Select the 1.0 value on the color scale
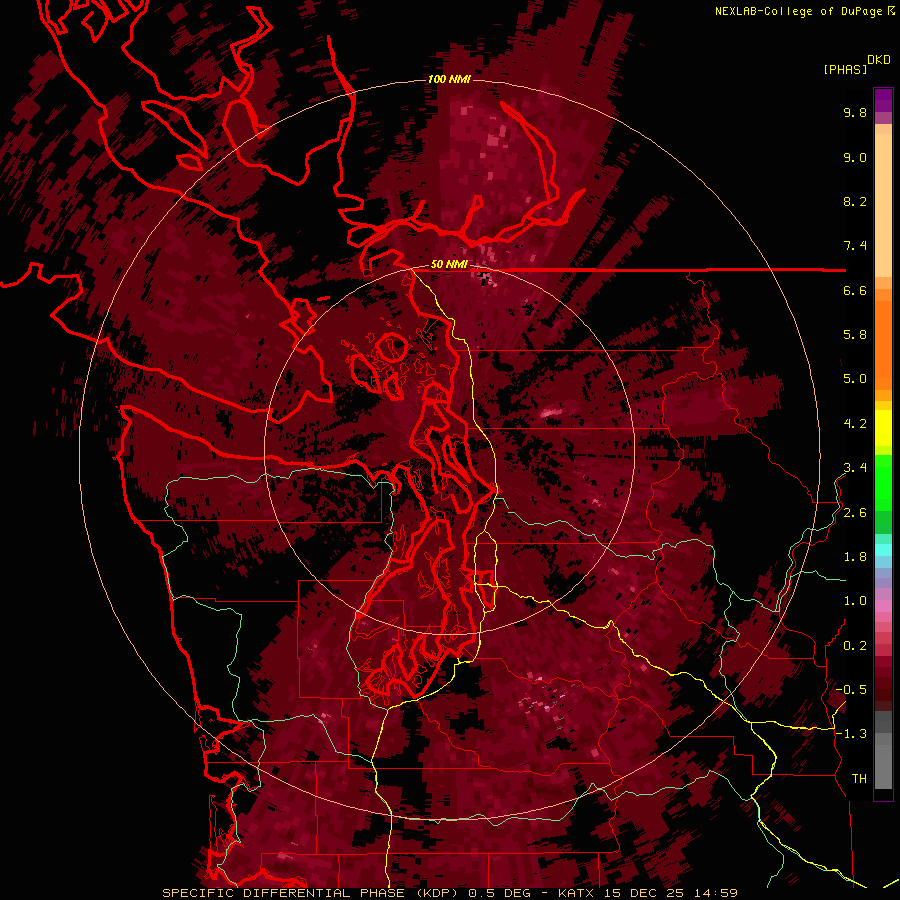 (855, 601)
